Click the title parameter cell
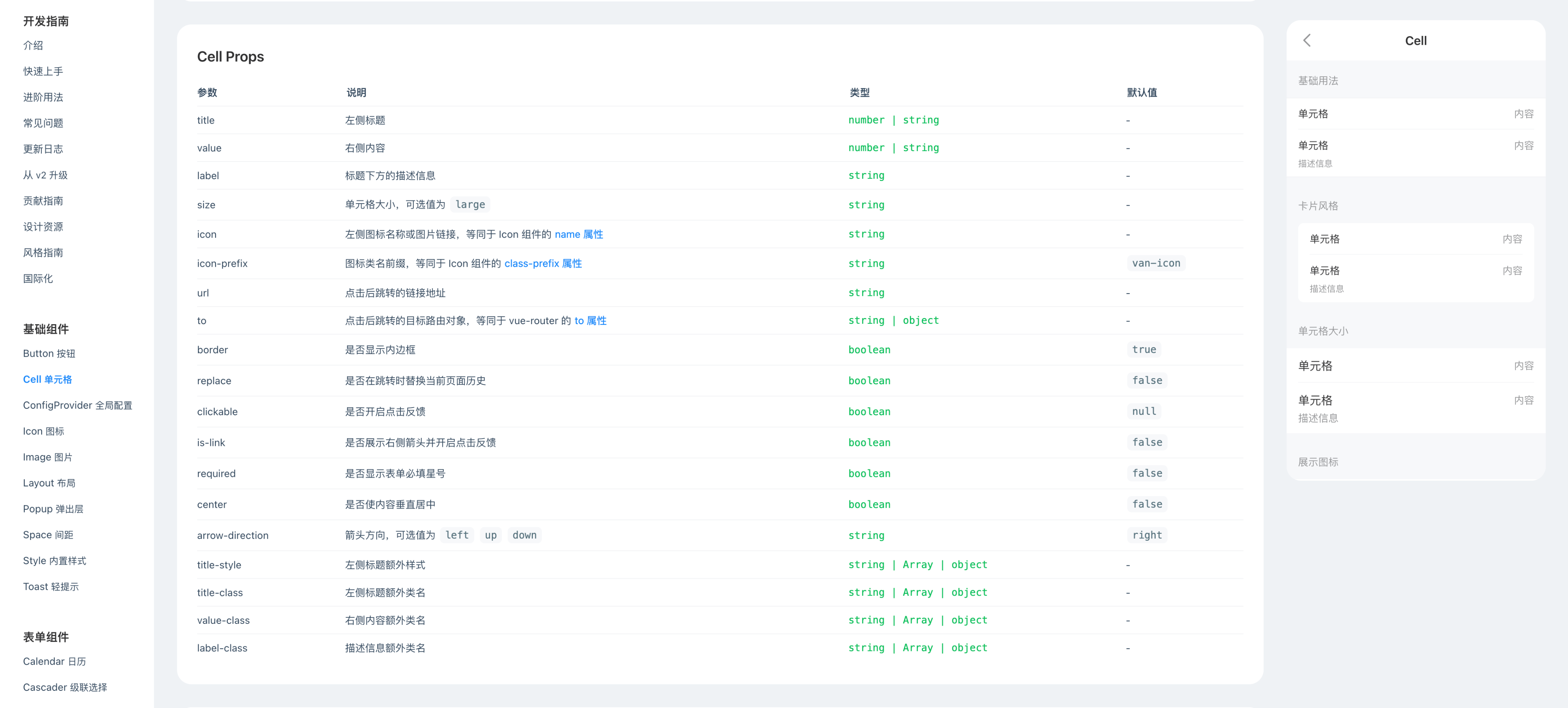The width and height of the screenshot is (1568, 708). 206,121
